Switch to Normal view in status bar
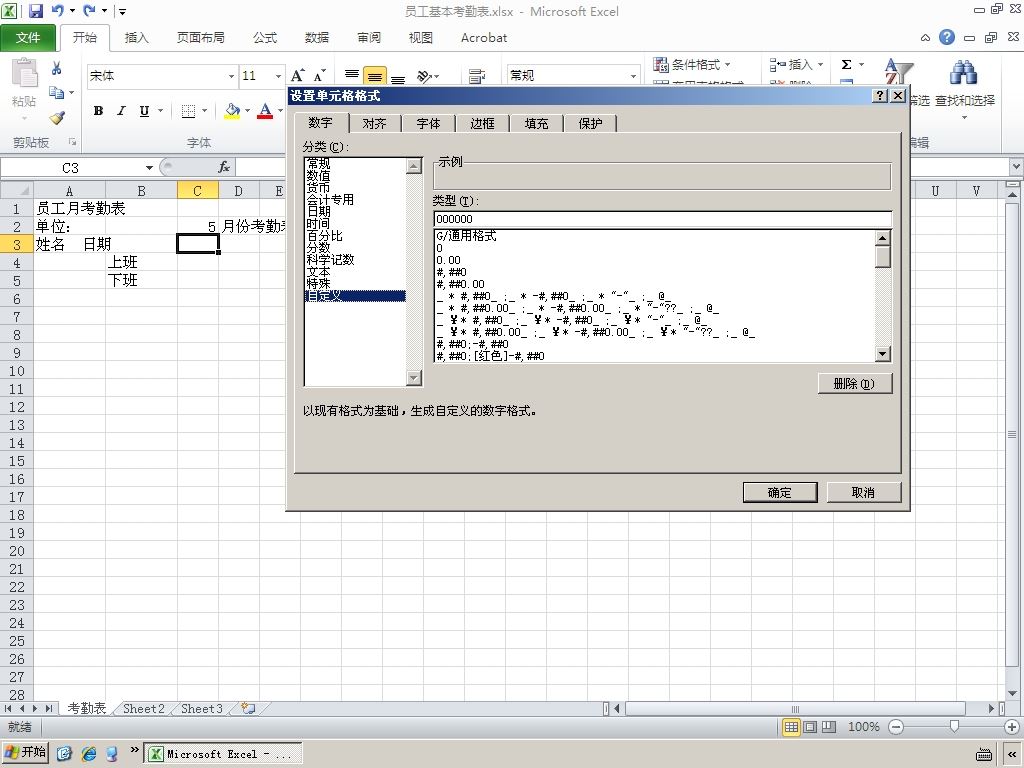The height and width of the screenshot is (768, 1024). pyautogui.click(x=791, y=727)
